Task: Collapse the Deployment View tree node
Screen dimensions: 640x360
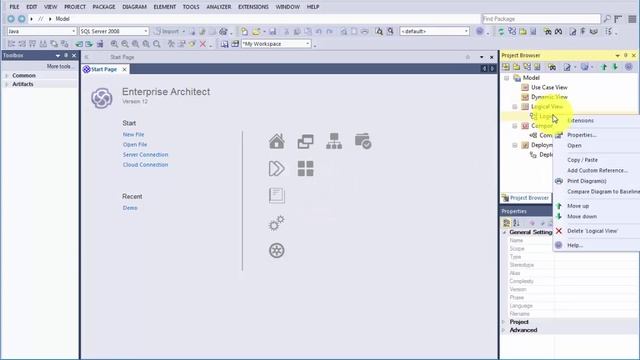Action: (x=515, y=145)
